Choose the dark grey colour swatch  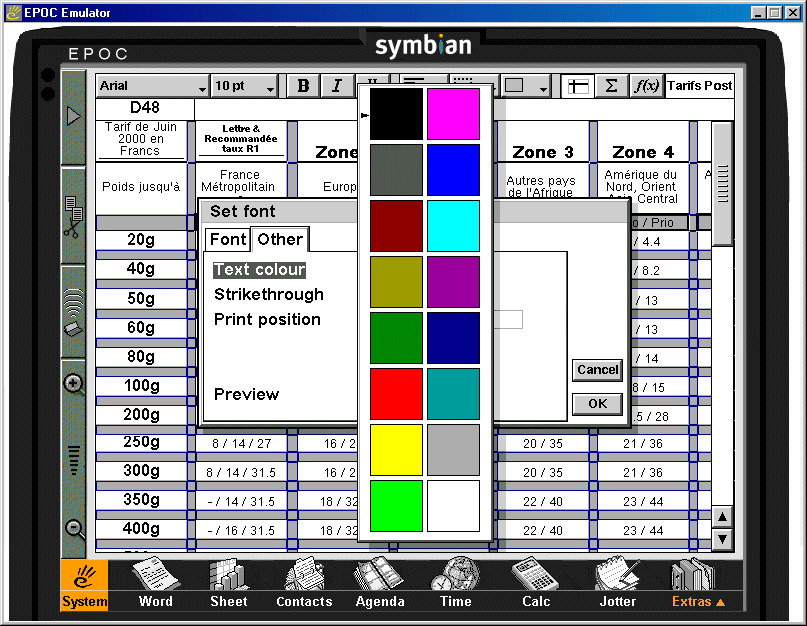(x=396, y=170)
